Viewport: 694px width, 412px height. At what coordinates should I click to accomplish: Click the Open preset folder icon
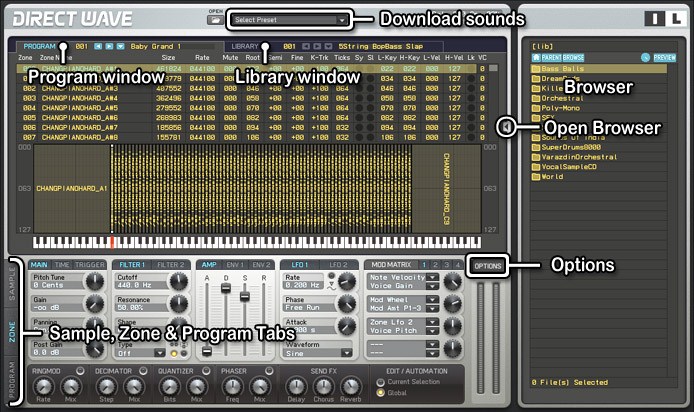click(214, 19)
